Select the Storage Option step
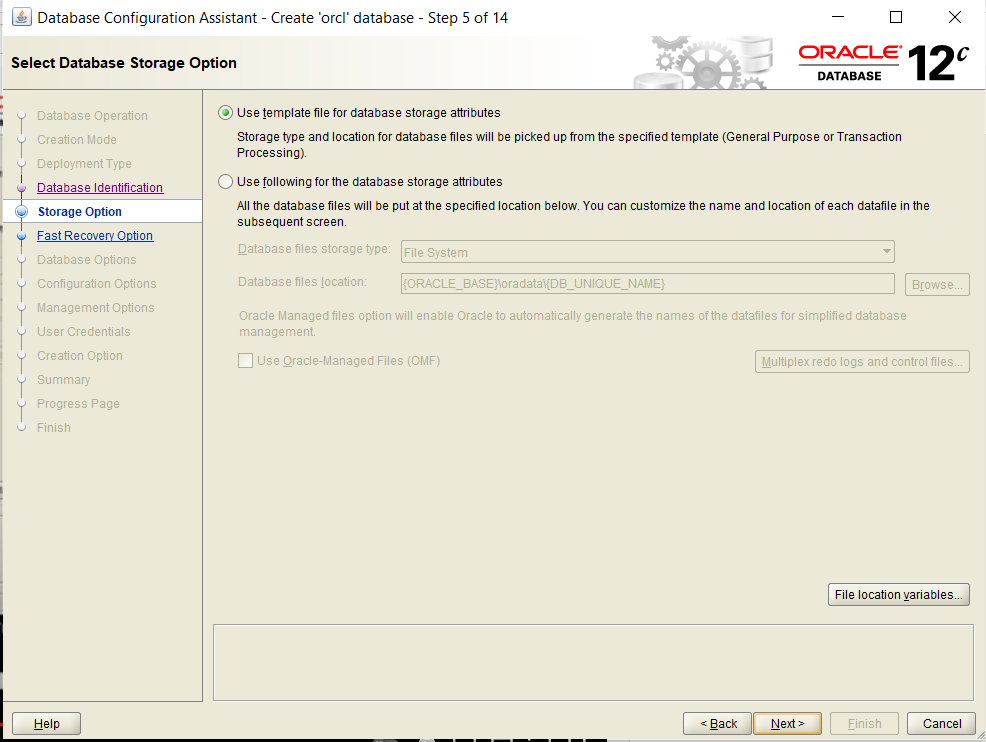 (80, 212)
